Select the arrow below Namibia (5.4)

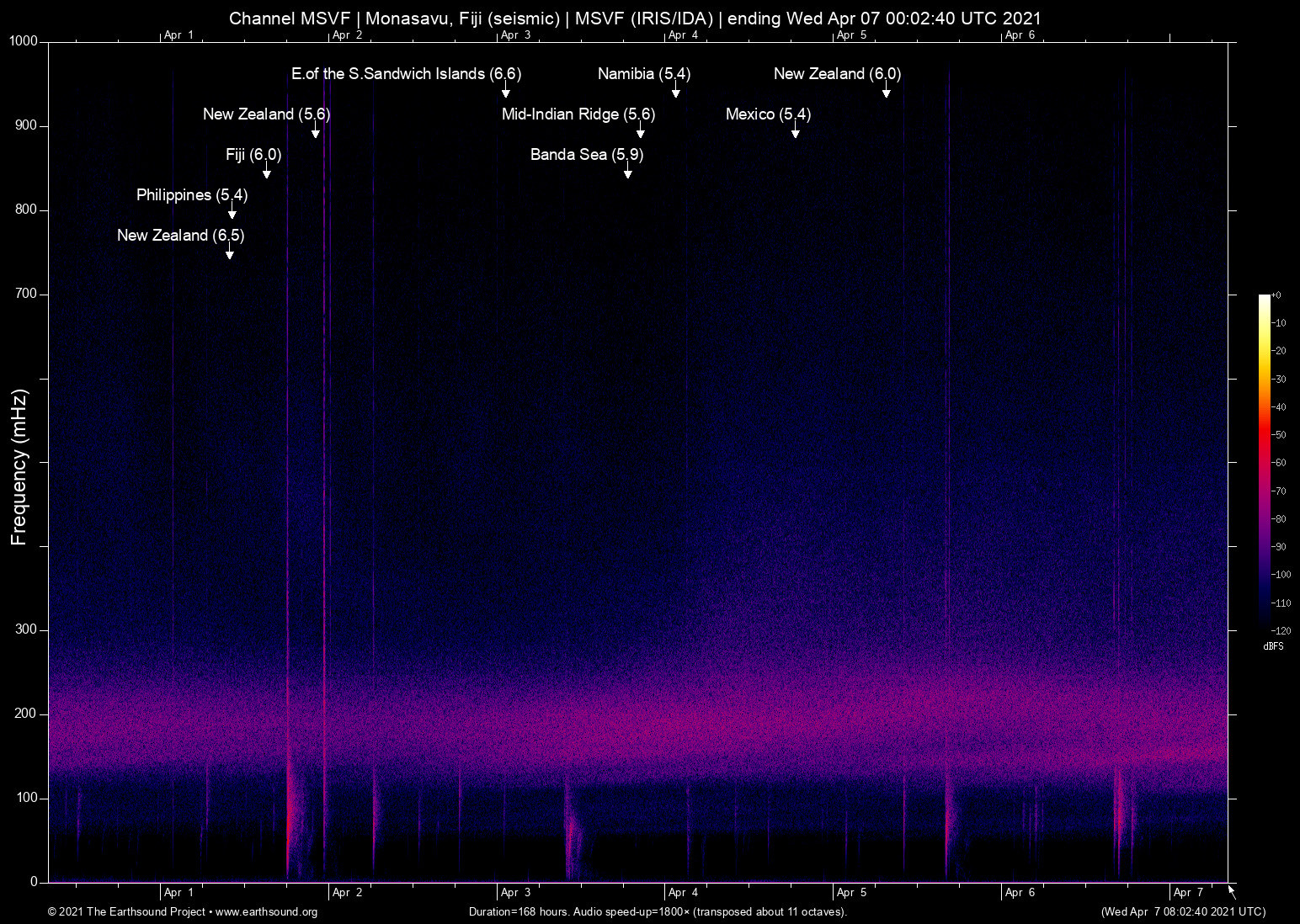pos(675,92)
